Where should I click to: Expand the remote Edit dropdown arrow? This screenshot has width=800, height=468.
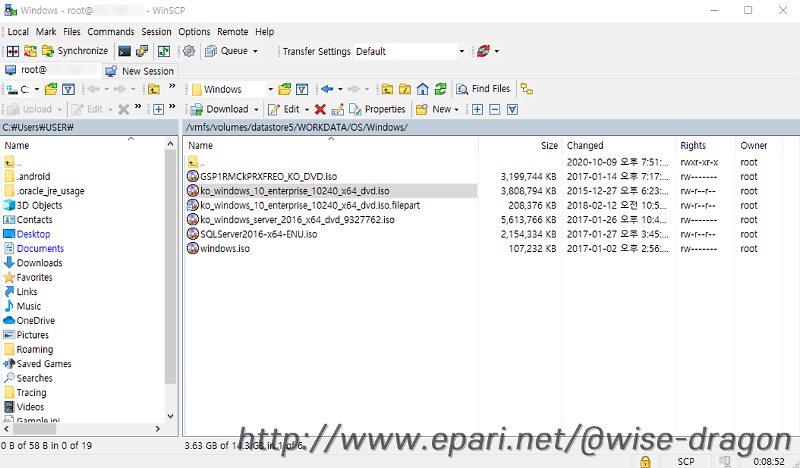click(x=307, y=110)
